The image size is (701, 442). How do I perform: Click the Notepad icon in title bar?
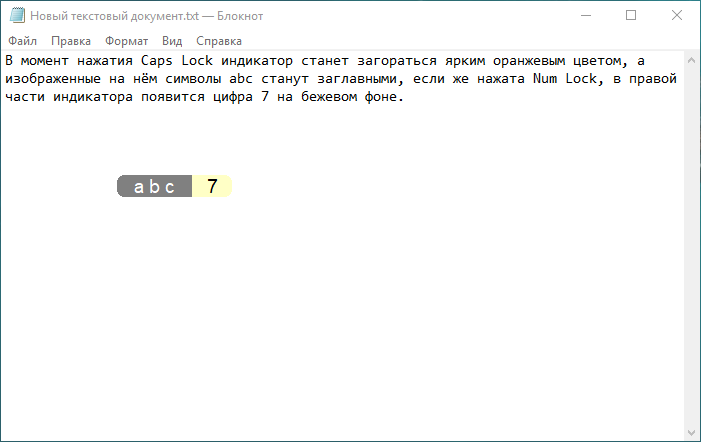pyautogui.click(x=17, y=16)
